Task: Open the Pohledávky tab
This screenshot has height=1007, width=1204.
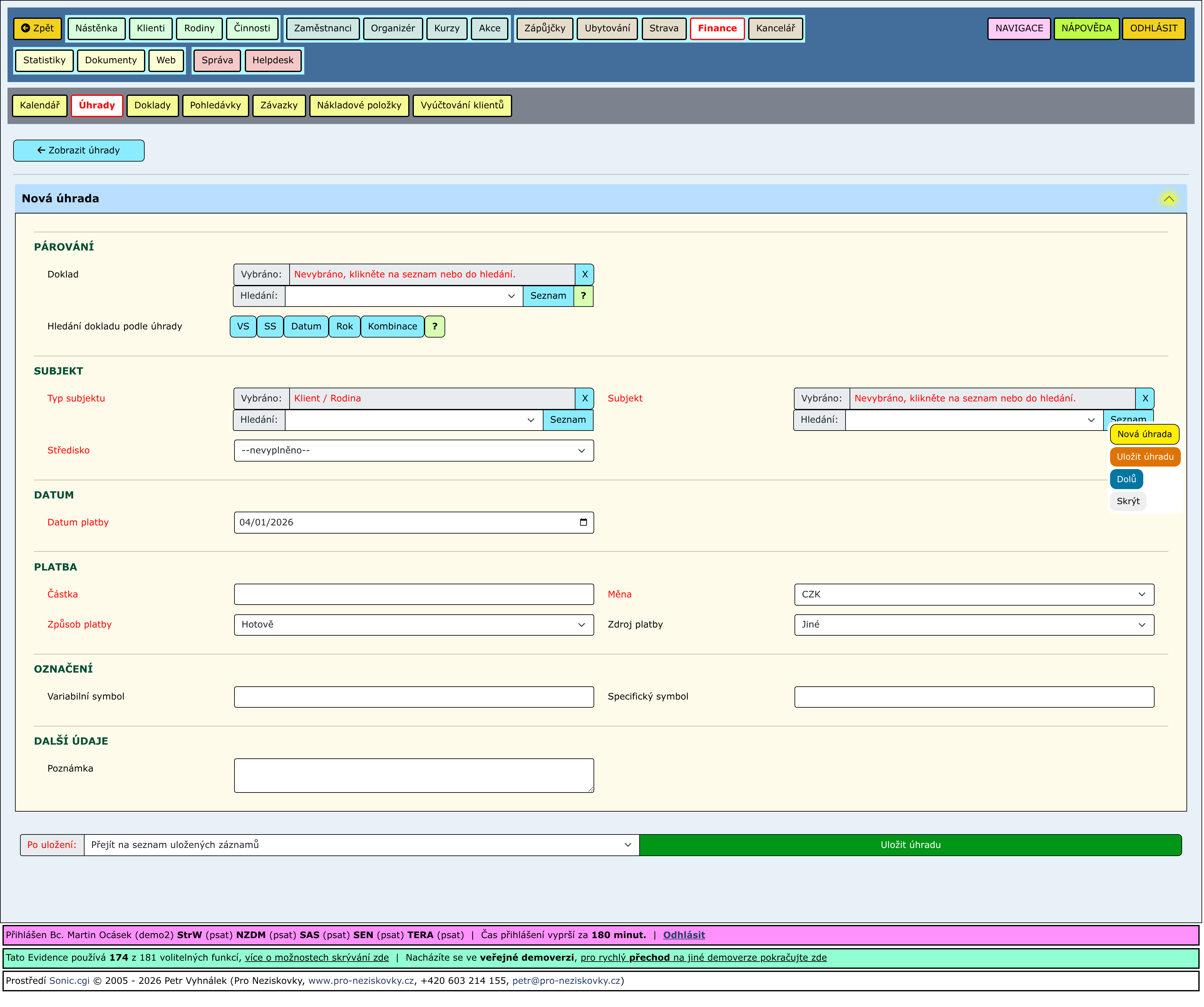Action: point(216,106)
